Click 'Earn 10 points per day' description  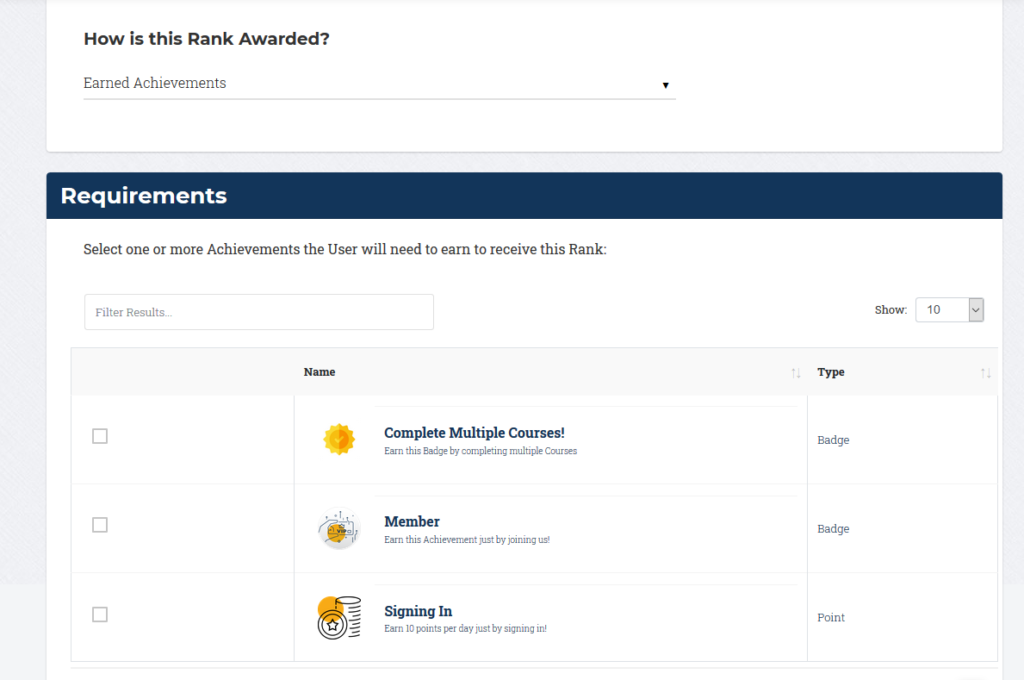pos(466,628)
